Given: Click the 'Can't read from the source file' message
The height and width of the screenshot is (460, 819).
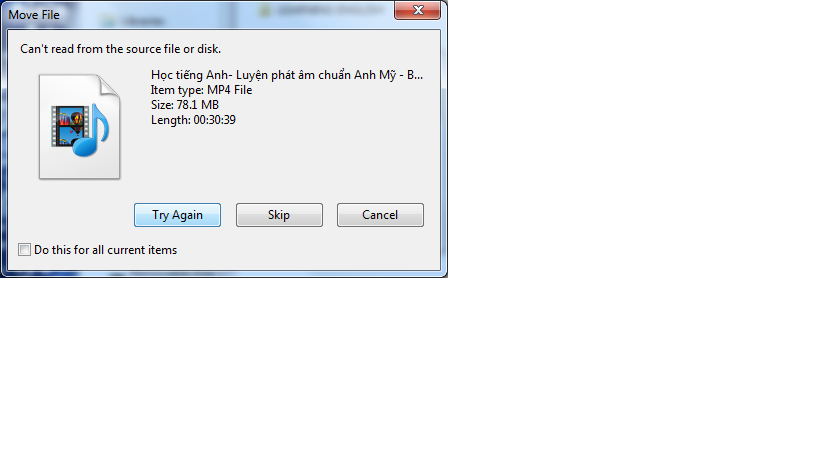Looking at the screenshot, I should [121, 49].
